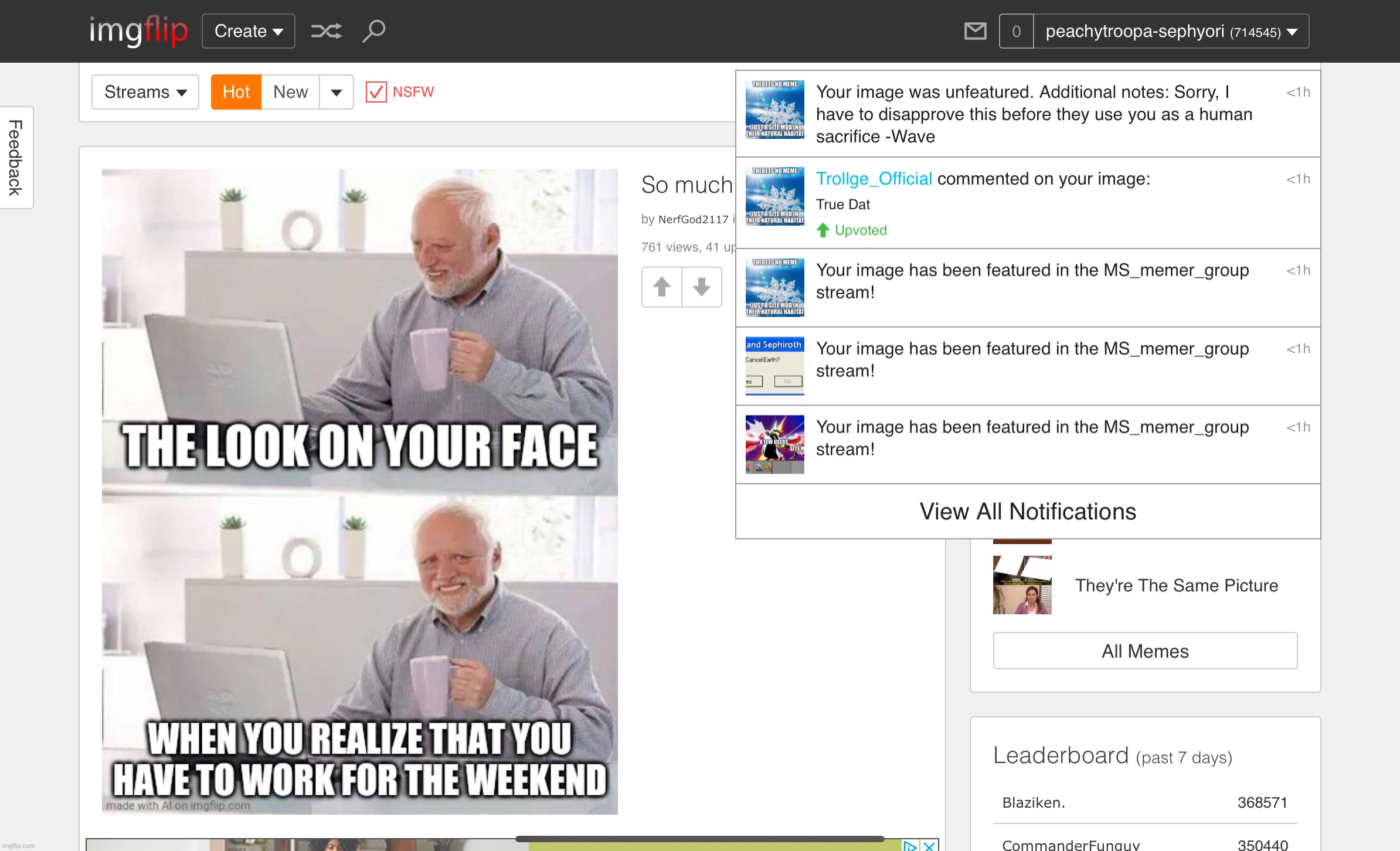Open the Feedback side tab
The width and height of the screenshot is (1400, 851).
(16, 157)
